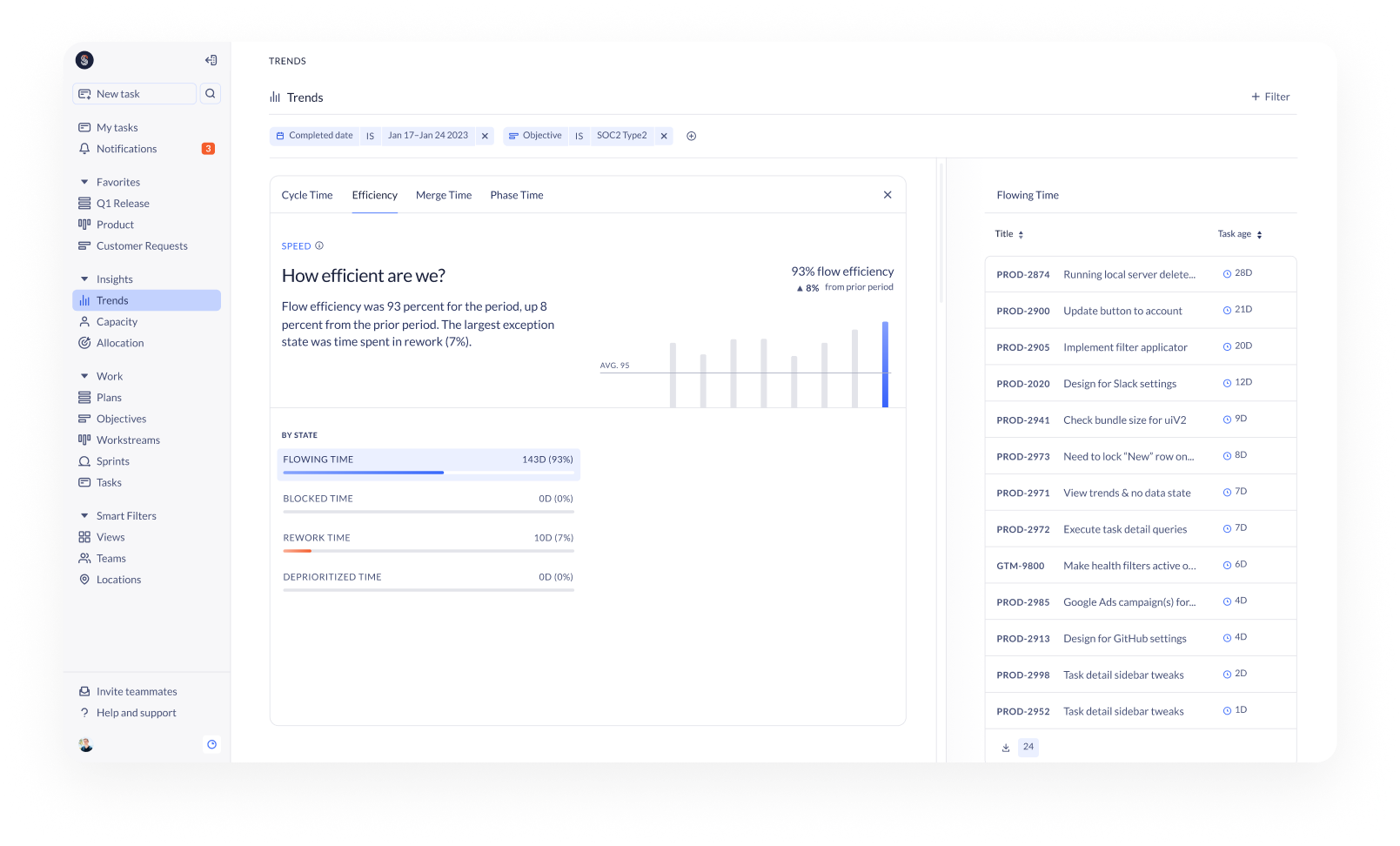Select the DEPRIORITIZED TIME row
Screen dimensions: 1400x846
428,582
